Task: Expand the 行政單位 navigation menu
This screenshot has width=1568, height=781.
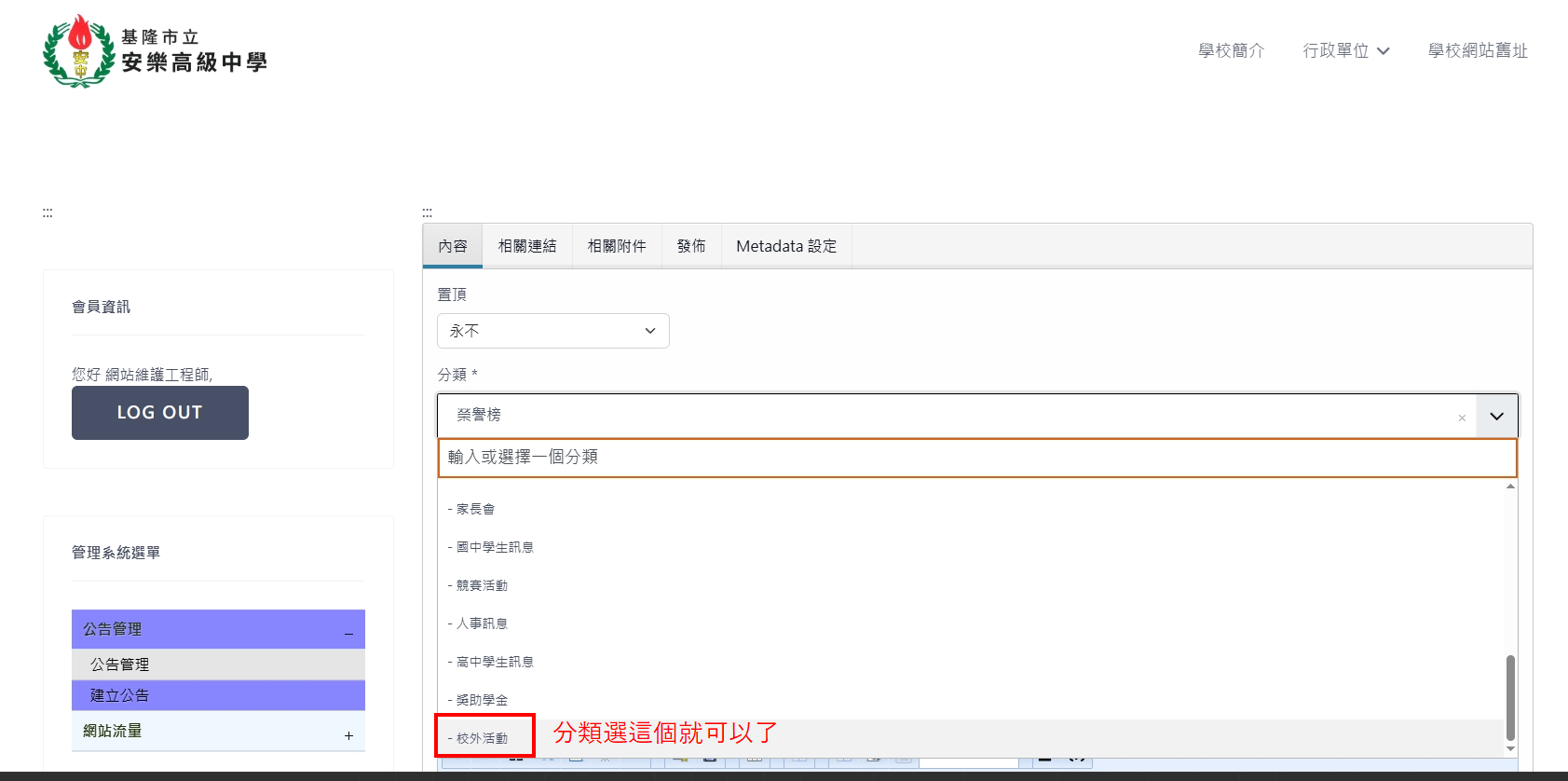Action: 1345,50
